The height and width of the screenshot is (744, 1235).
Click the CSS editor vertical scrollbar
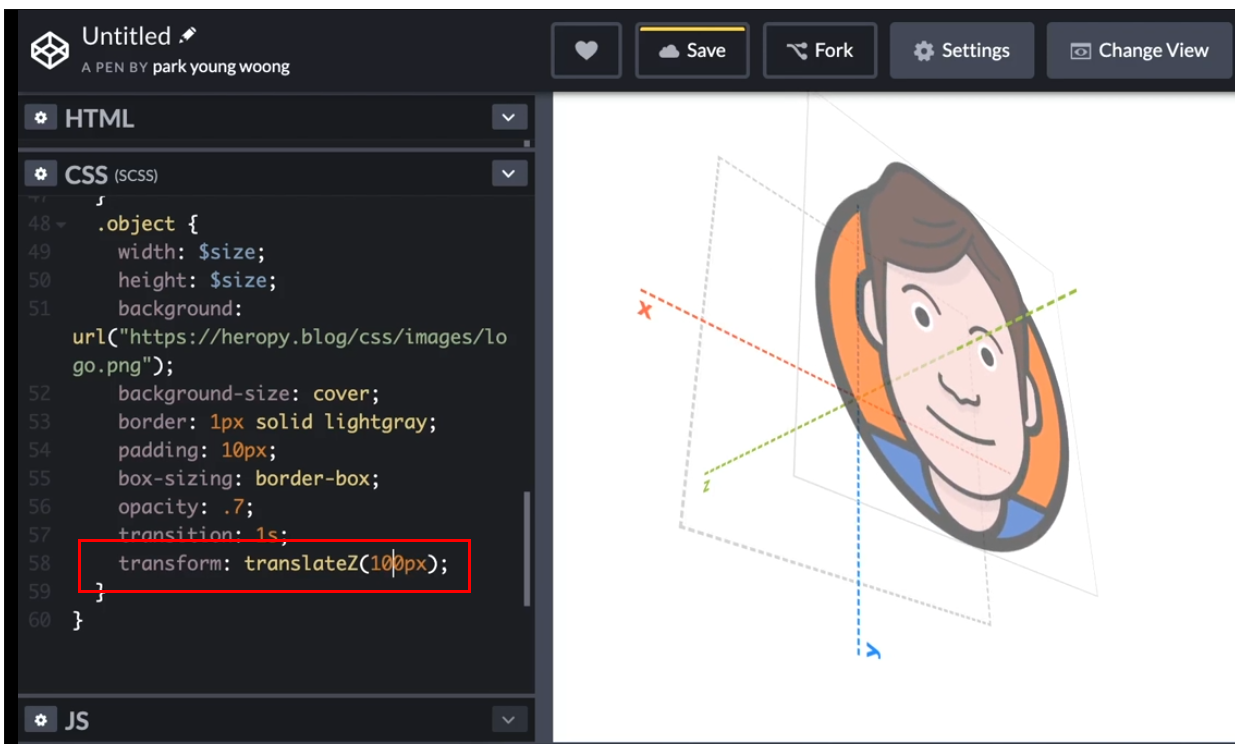click(x=527, y=550)
